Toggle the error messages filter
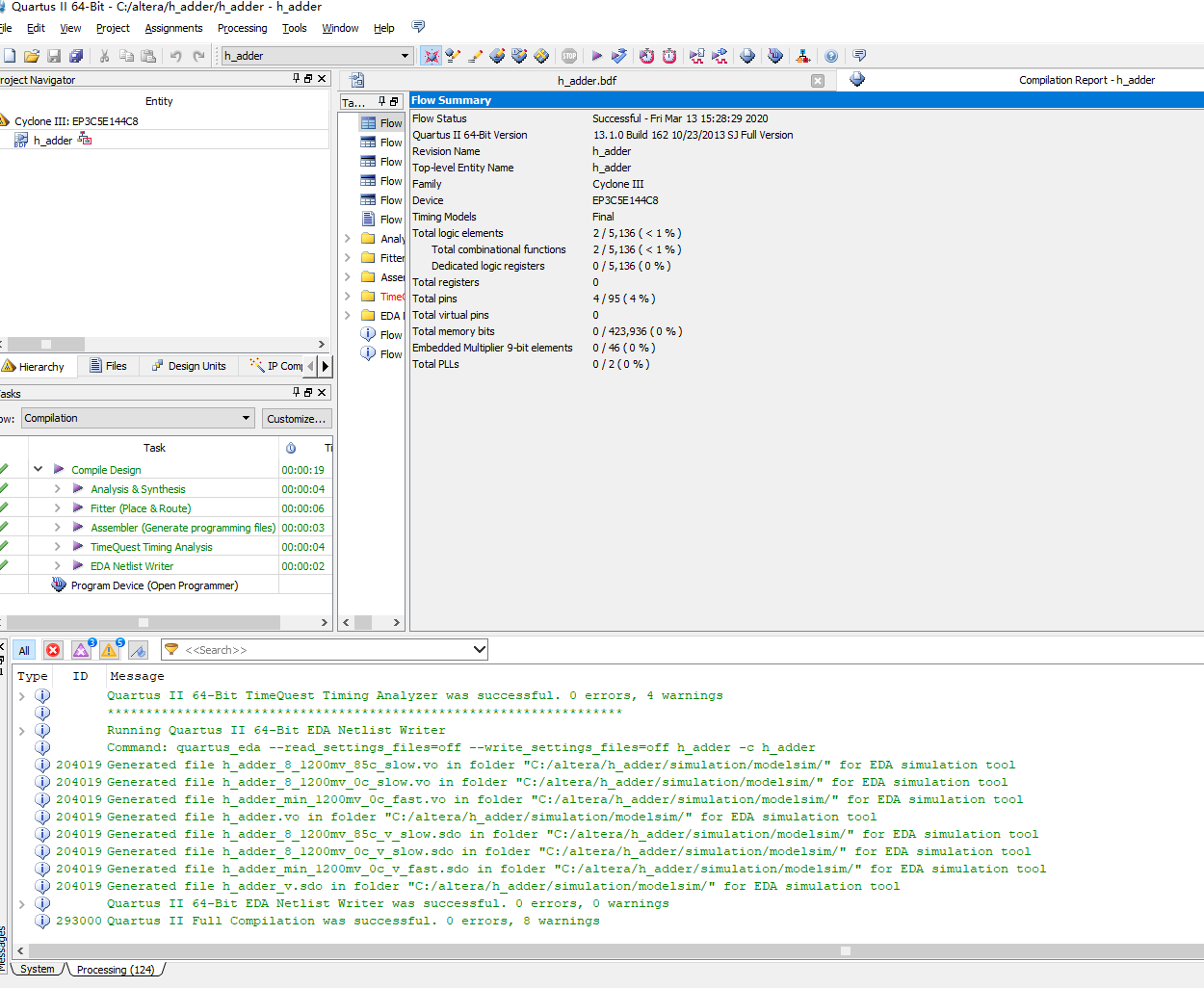1204x988 pixels. [53, 650]
